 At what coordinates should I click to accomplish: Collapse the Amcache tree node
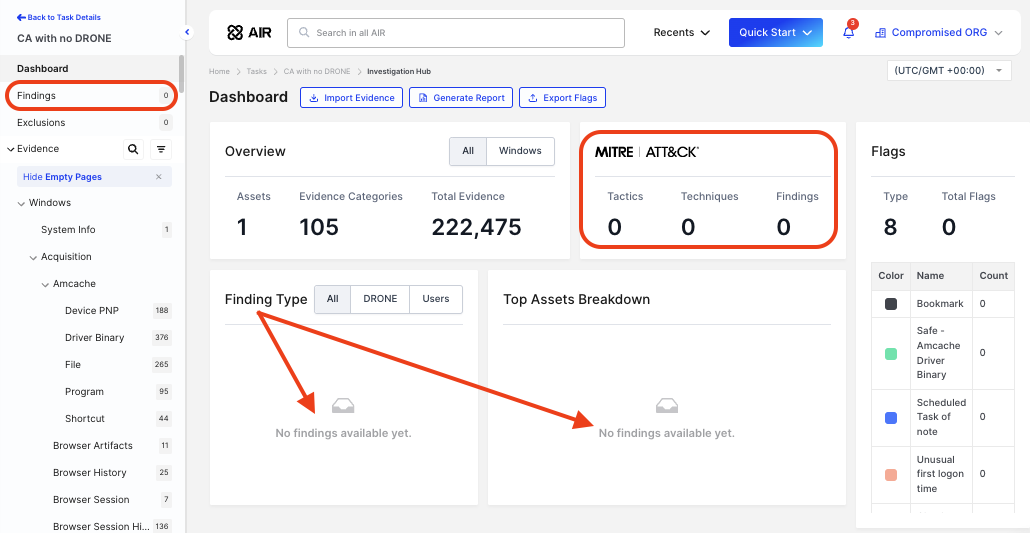click(x=45, y=284)
